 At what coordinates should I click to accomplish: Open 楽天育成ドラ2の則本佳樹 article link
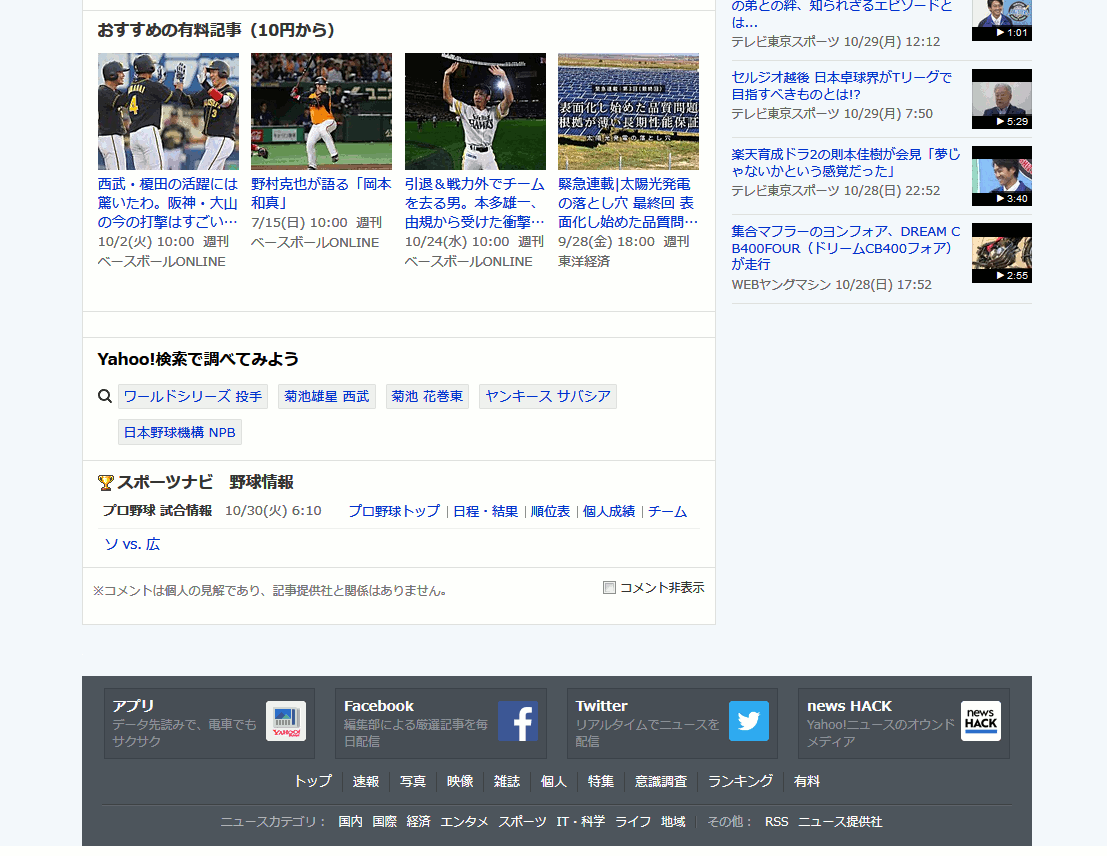pyautogui.click(x=846, y=162)
